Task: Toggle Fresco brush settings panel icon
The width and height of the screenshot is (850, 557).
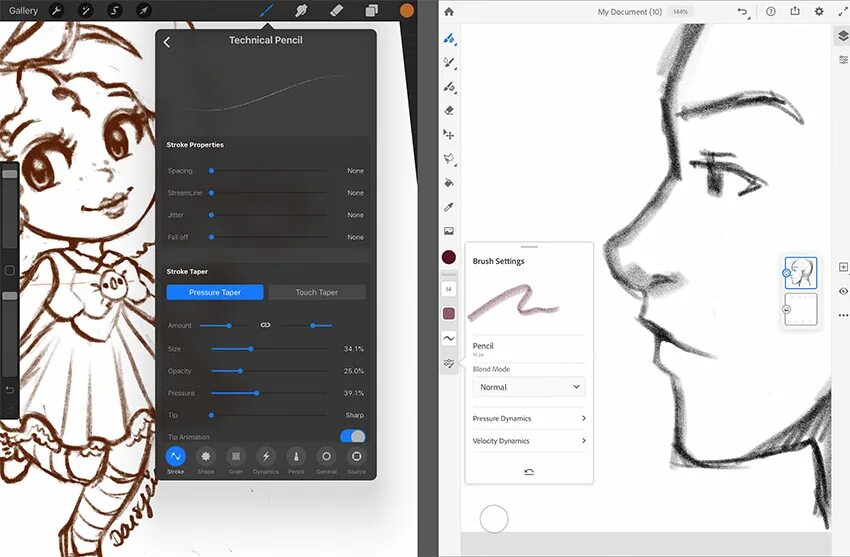Action: (449, 363)
